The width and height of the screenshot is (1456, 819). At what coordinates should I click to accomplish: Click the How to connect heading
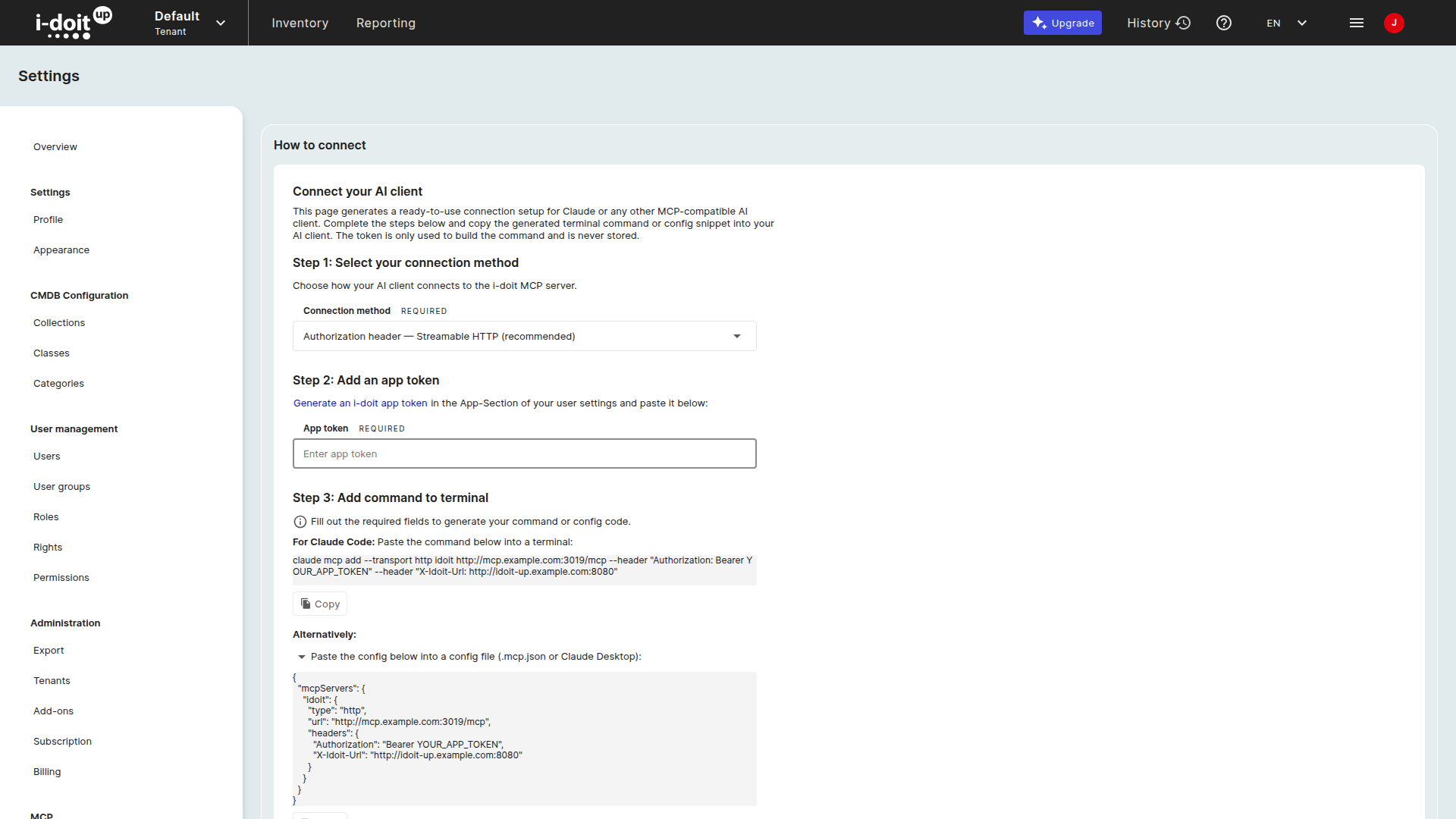pos(319,145)
